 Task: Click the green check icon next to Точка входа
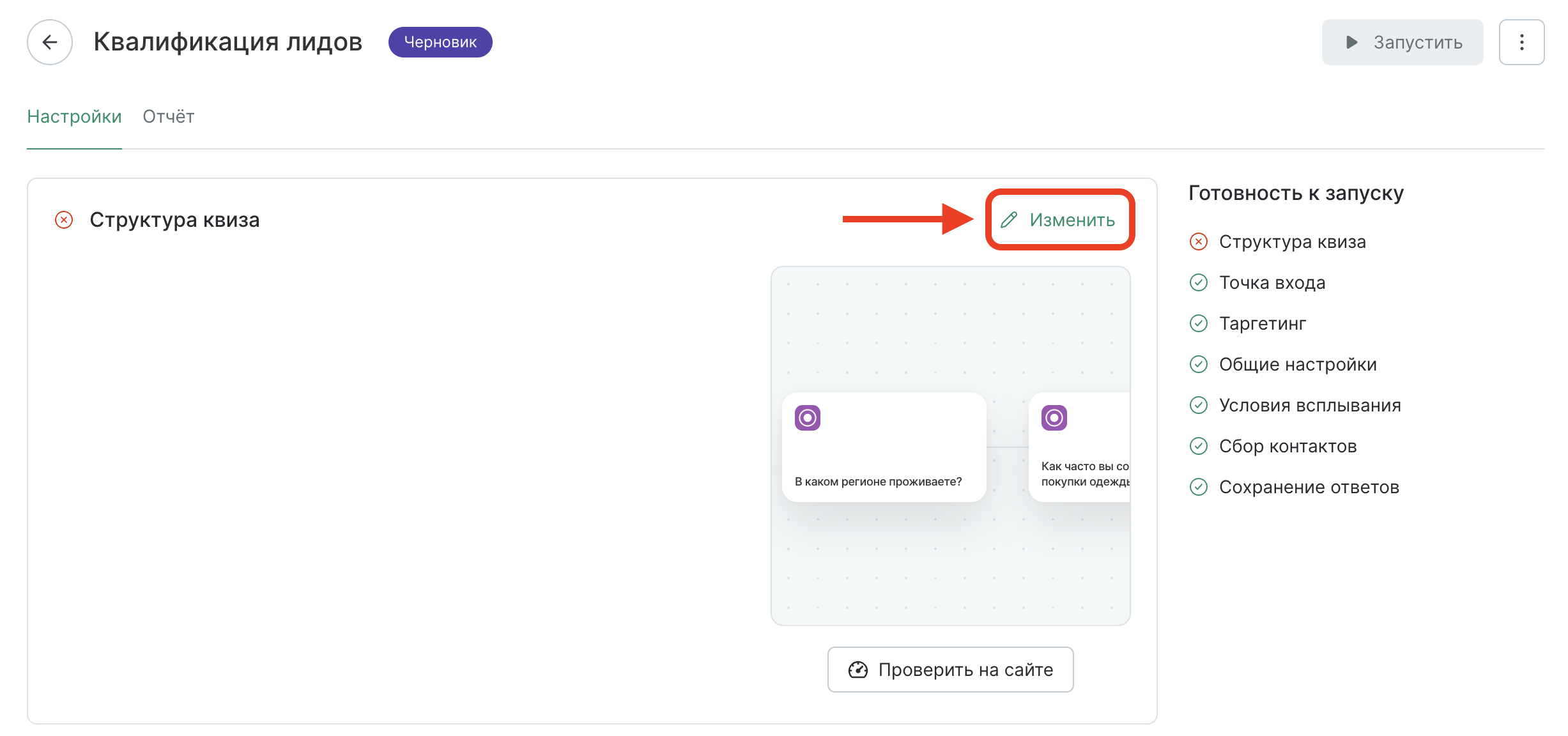1198,282
